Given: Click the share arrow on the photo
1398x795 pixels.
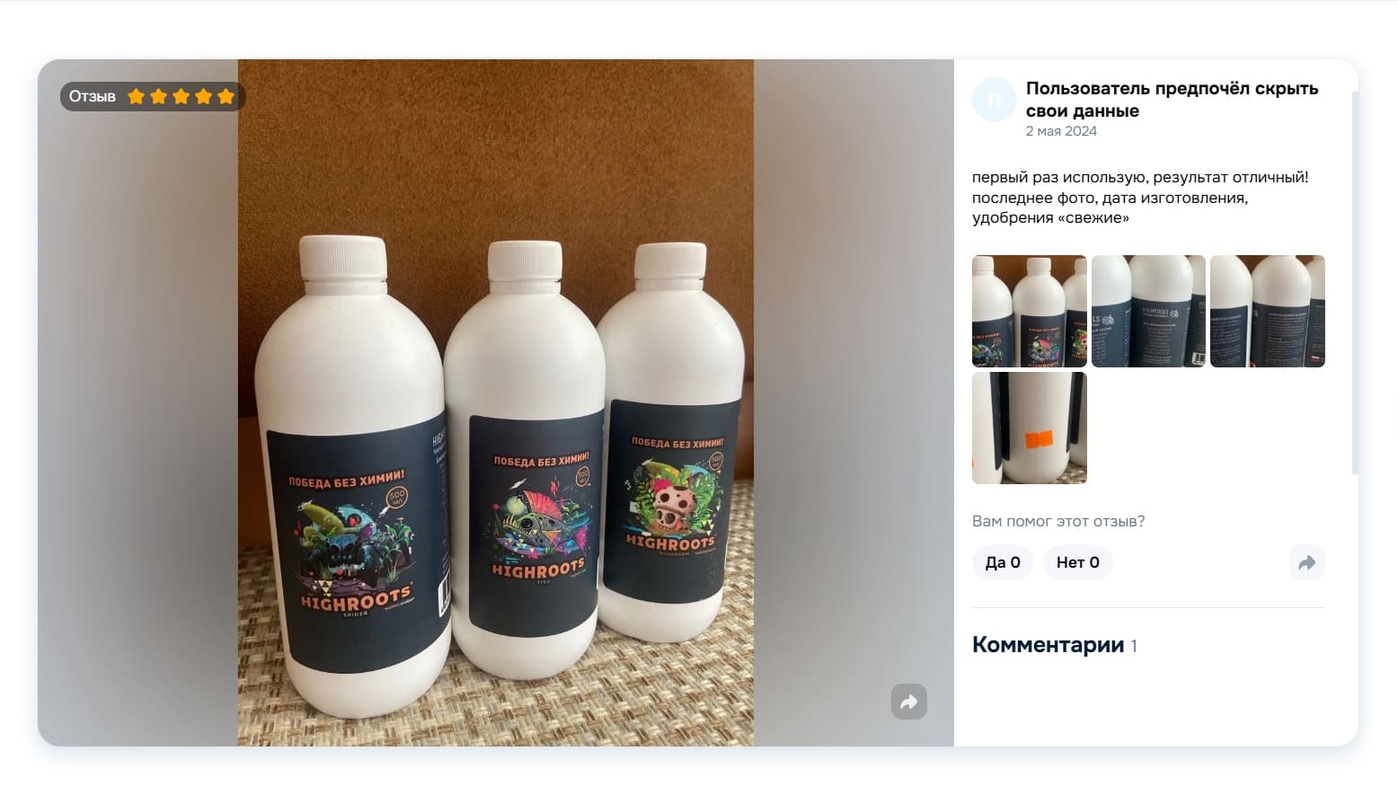Looking at the screenshot, I should coord(909,702).
